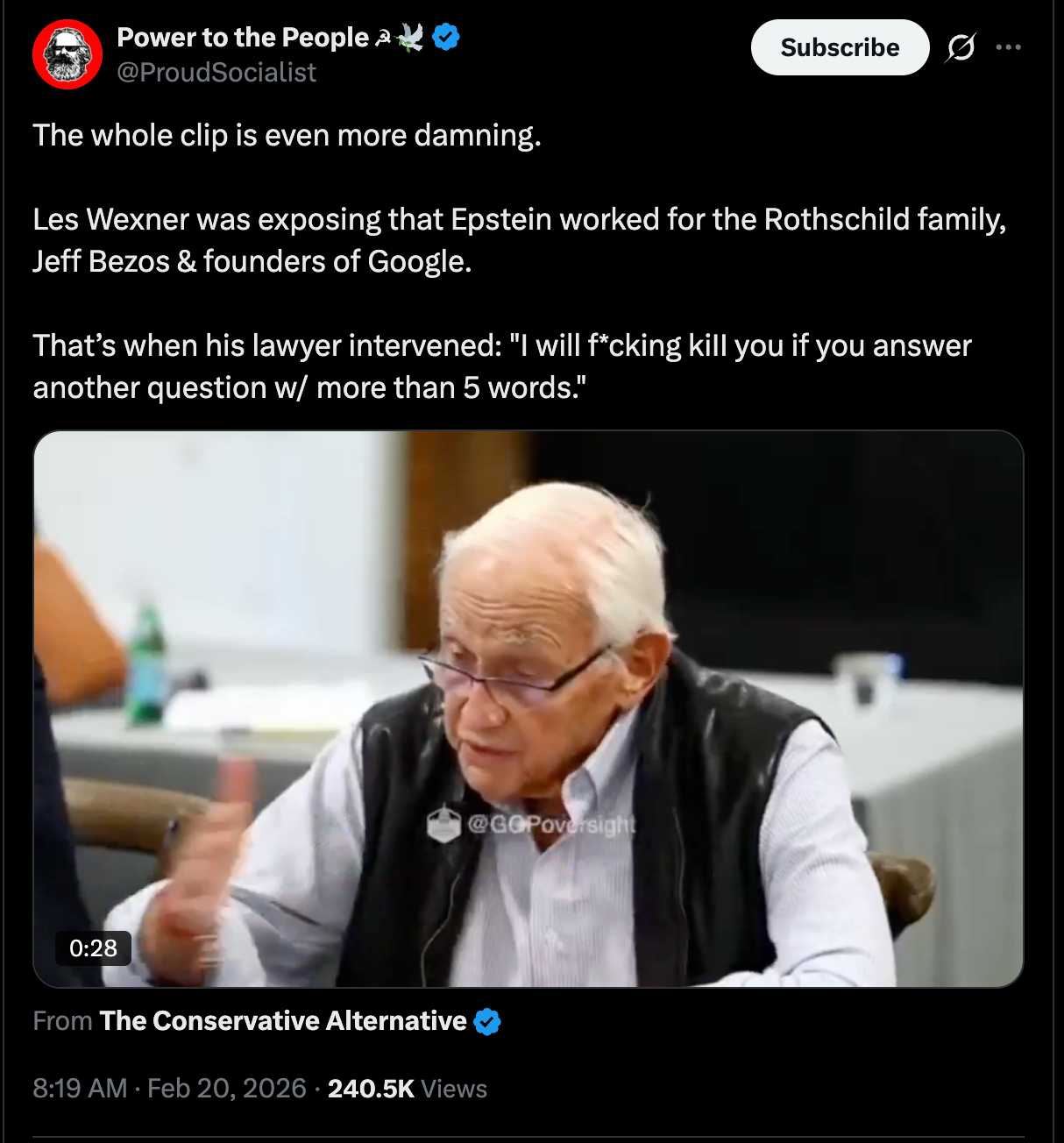
Task: Click the @GOPoversight watermark on video
Action: (x=531, y=824)
